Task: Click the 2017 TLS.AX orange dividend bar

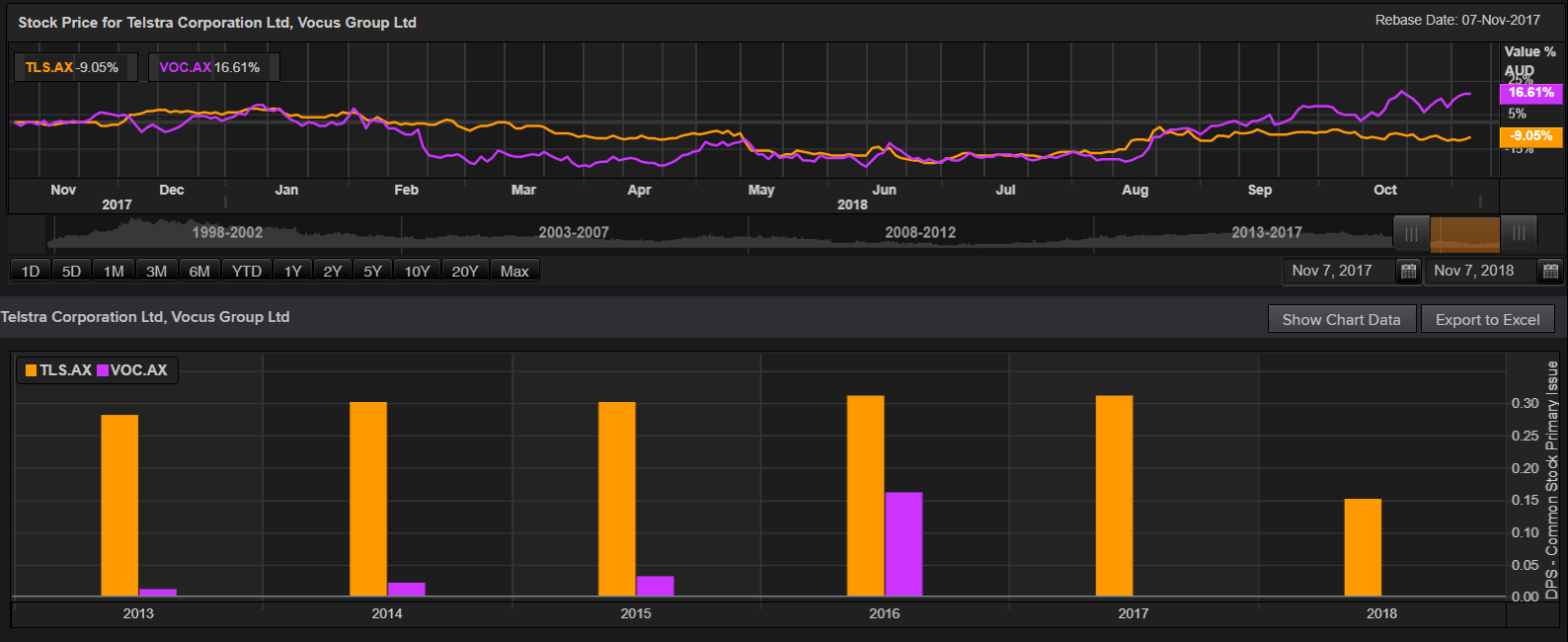Action: (x=1115, y=496)
